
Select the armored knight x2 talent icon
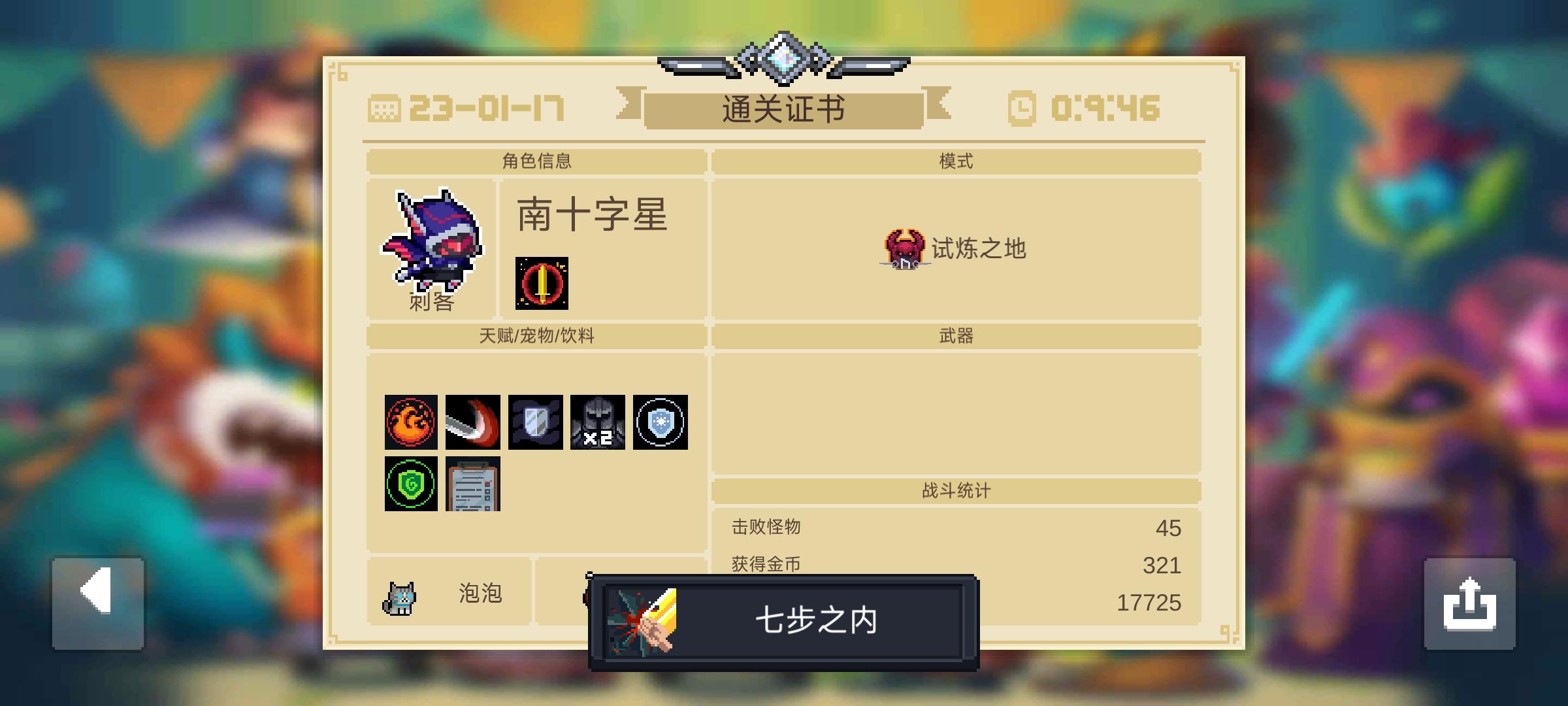[597, 422]
